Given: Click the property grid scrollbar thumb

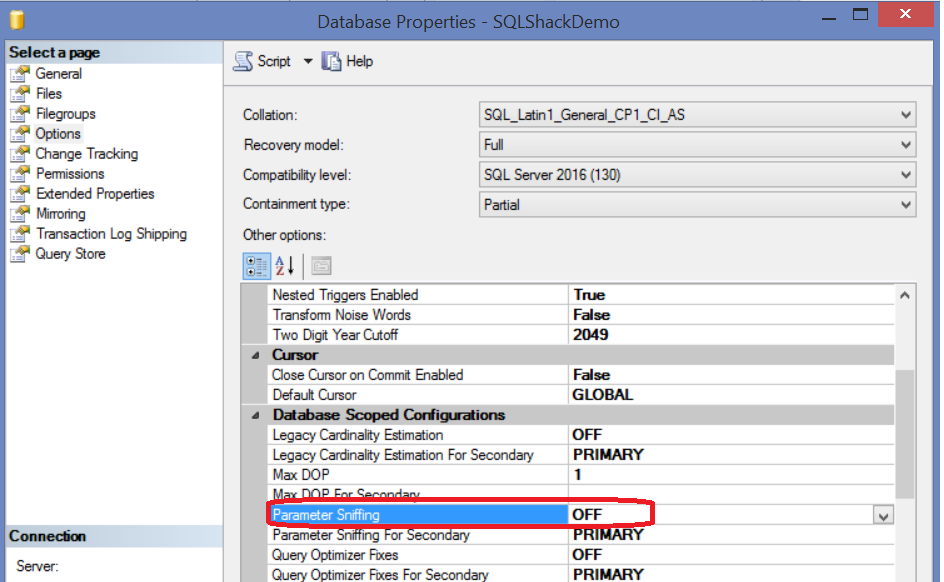Looking at the screenshot, I should pos(904,433).
